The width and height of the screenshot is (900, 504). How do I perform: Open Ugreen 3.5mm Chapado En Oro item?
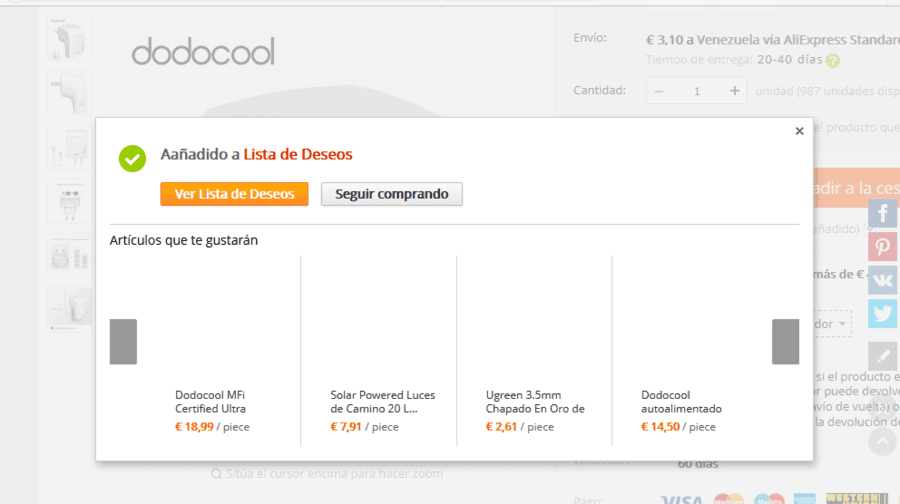coord(535,402)
